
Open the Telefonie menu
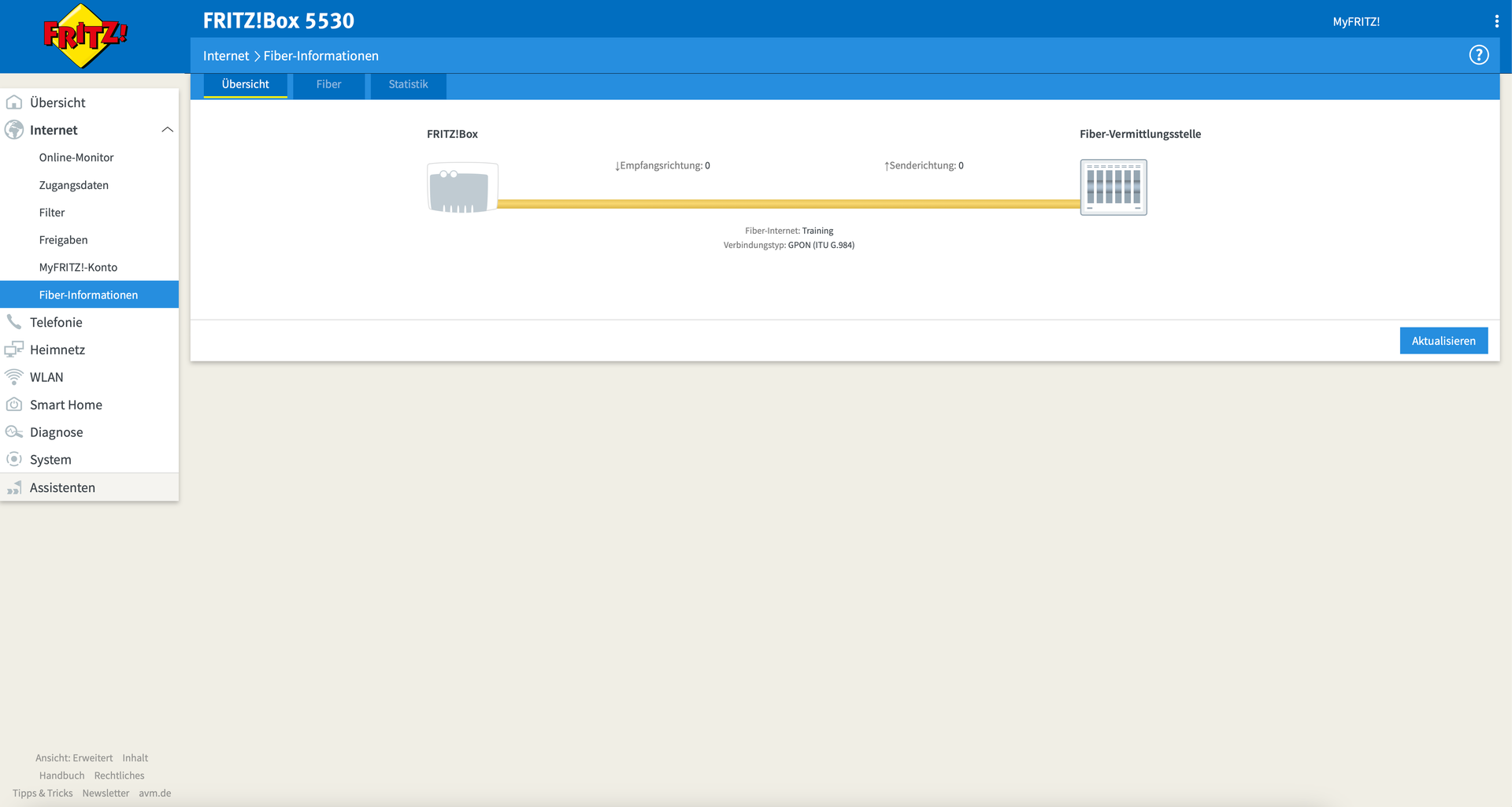(x=89, y=322)
